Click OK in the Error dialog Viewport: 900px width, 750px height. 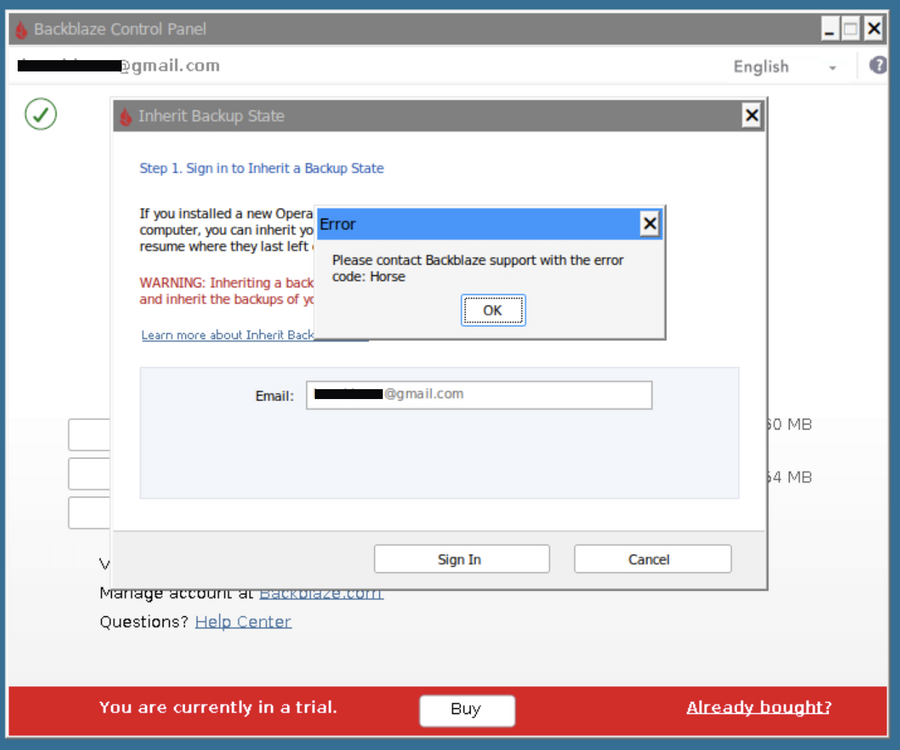pos(492,310)
